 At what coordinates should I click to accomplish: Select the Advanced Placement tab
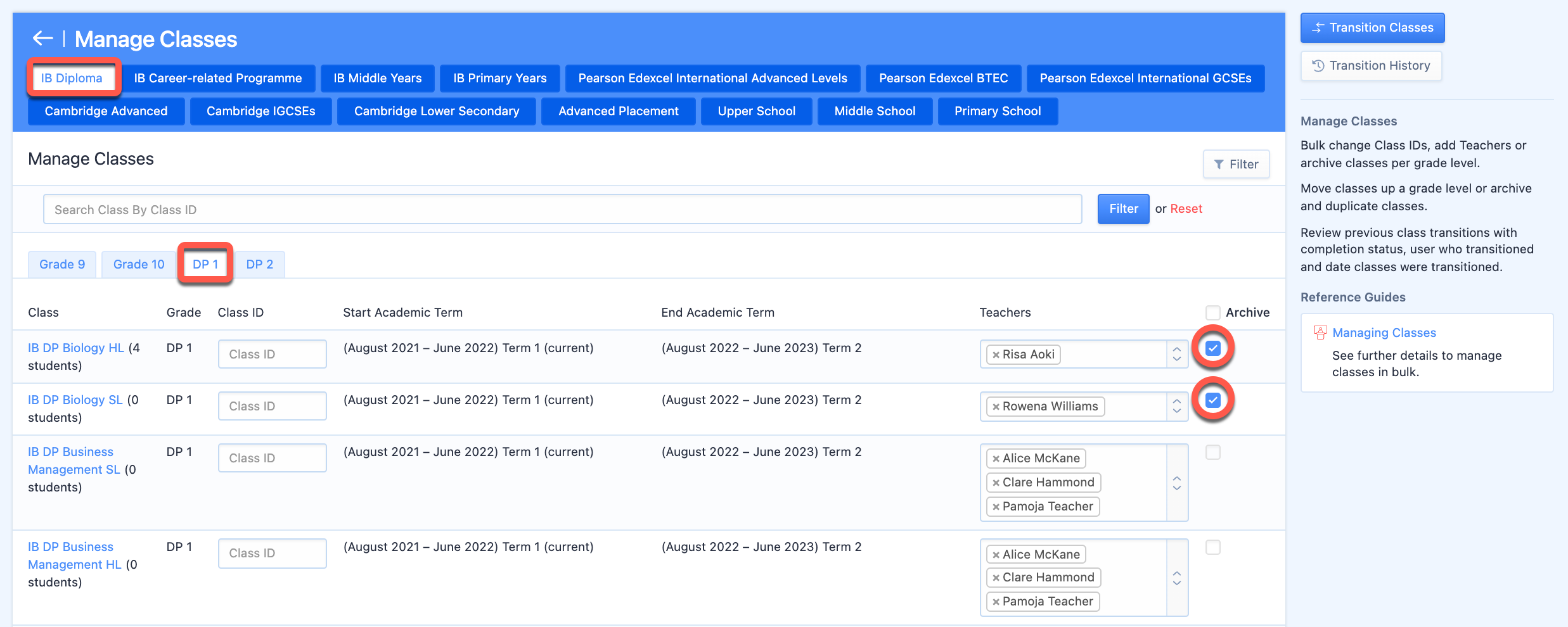[619, 111]
